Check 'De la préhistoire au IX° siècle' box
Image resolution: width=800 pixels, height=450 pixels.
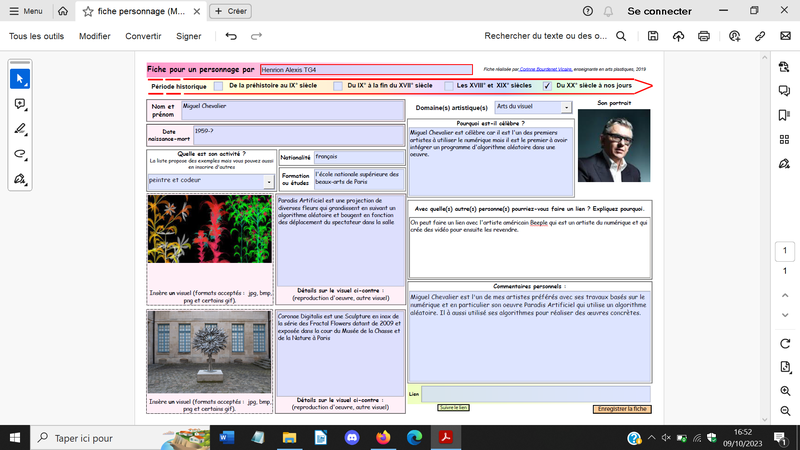(218, 86)
